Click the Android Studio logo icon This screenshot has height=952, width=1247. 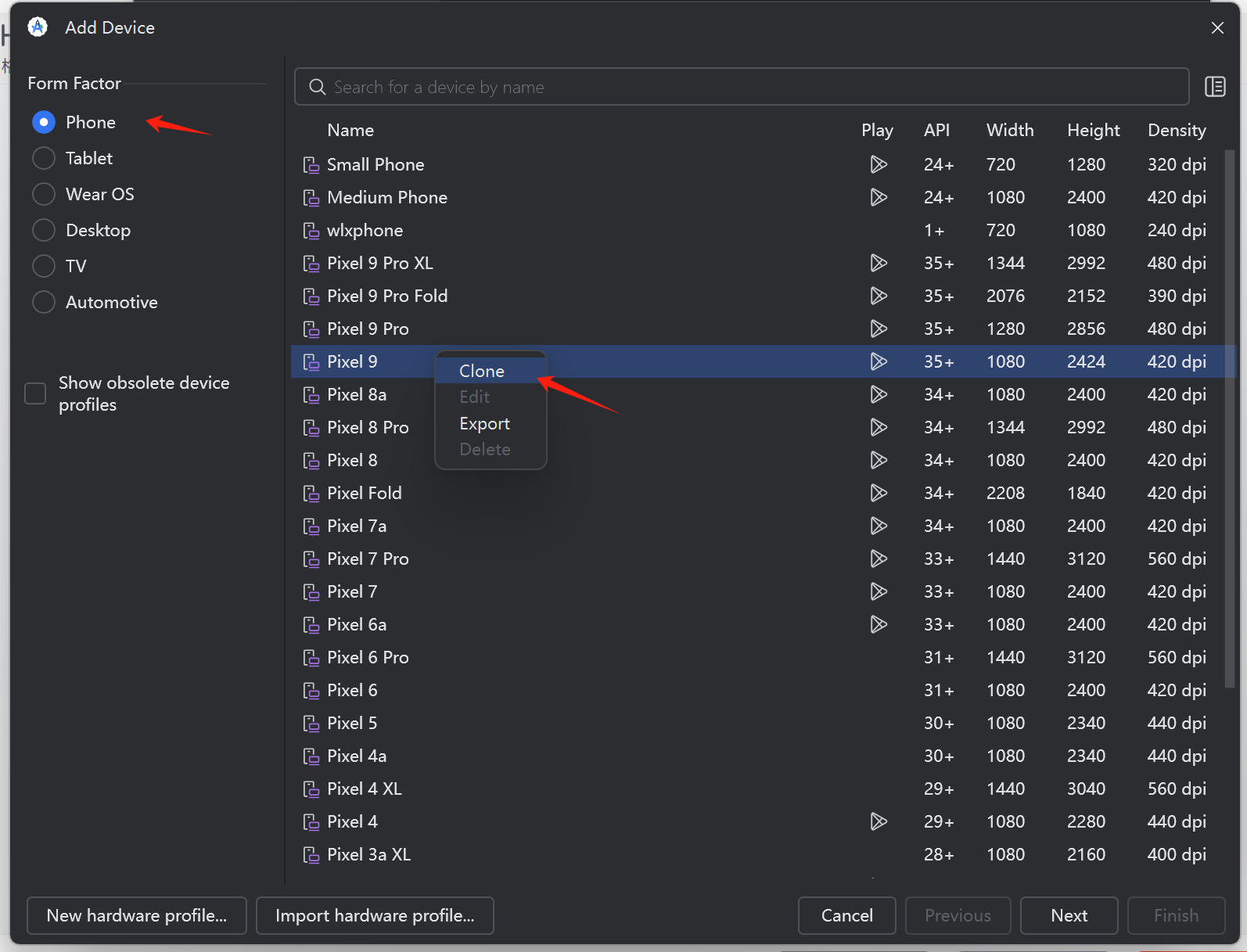[x=38, y=27]
